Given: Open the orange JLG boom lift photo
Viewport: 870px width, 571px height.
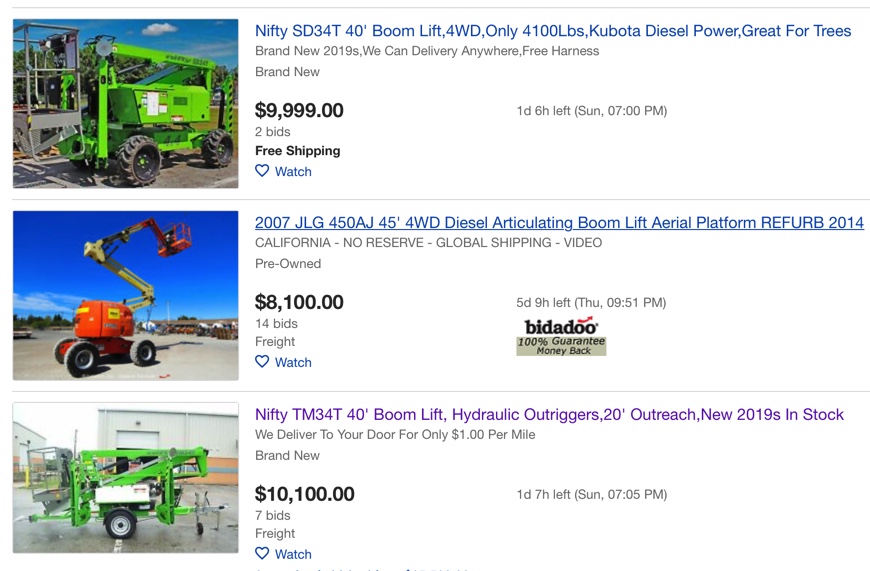Looking at the screenshot, I should pyautogui.click(x=126, y=295).
